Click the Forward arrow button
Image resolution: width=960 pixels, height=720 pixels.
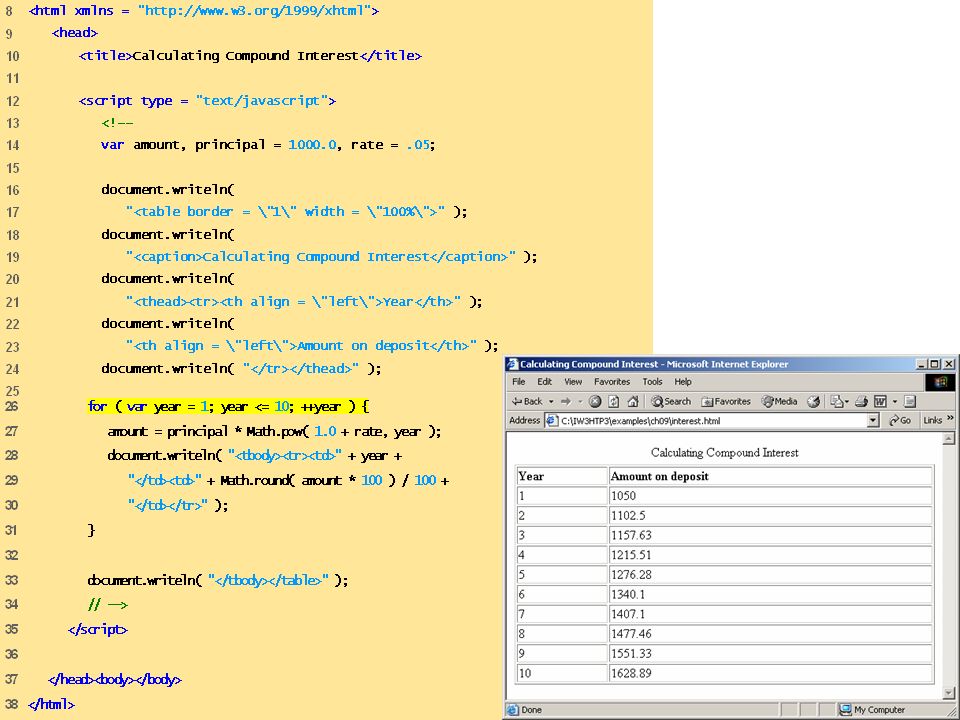566,402
